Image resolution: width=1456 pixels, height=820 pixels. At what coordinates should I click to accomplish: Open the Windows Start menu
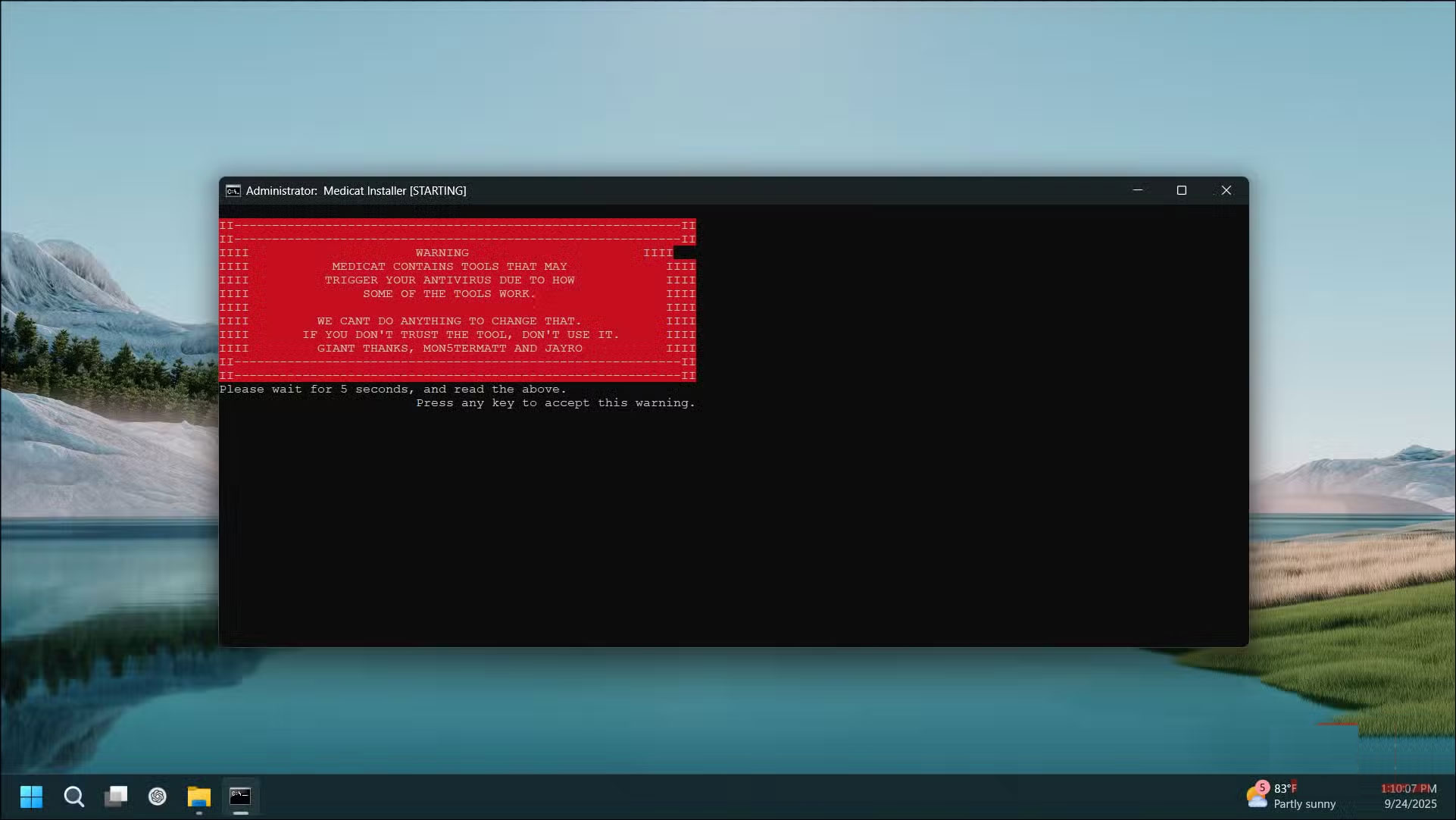(31, 797)
